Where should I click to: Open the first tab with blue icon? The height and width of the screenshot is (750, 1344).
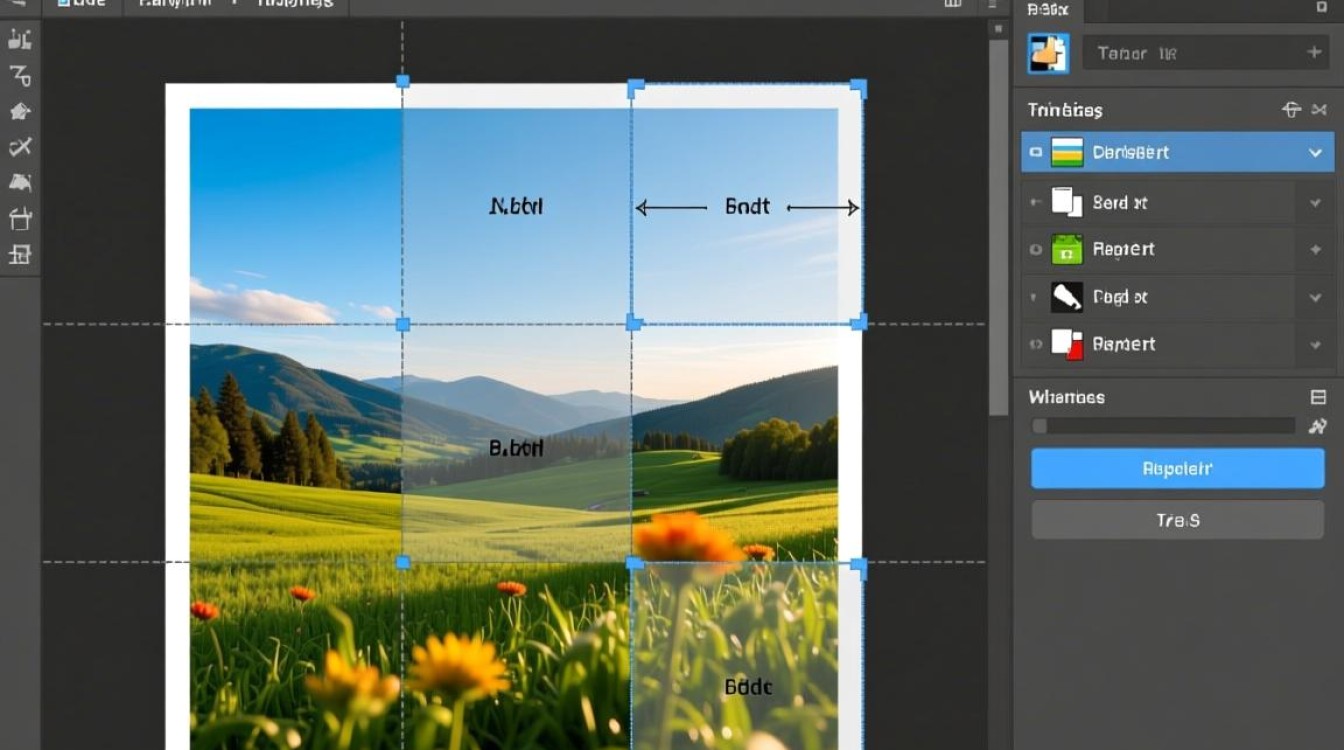[x=82, y=4]
